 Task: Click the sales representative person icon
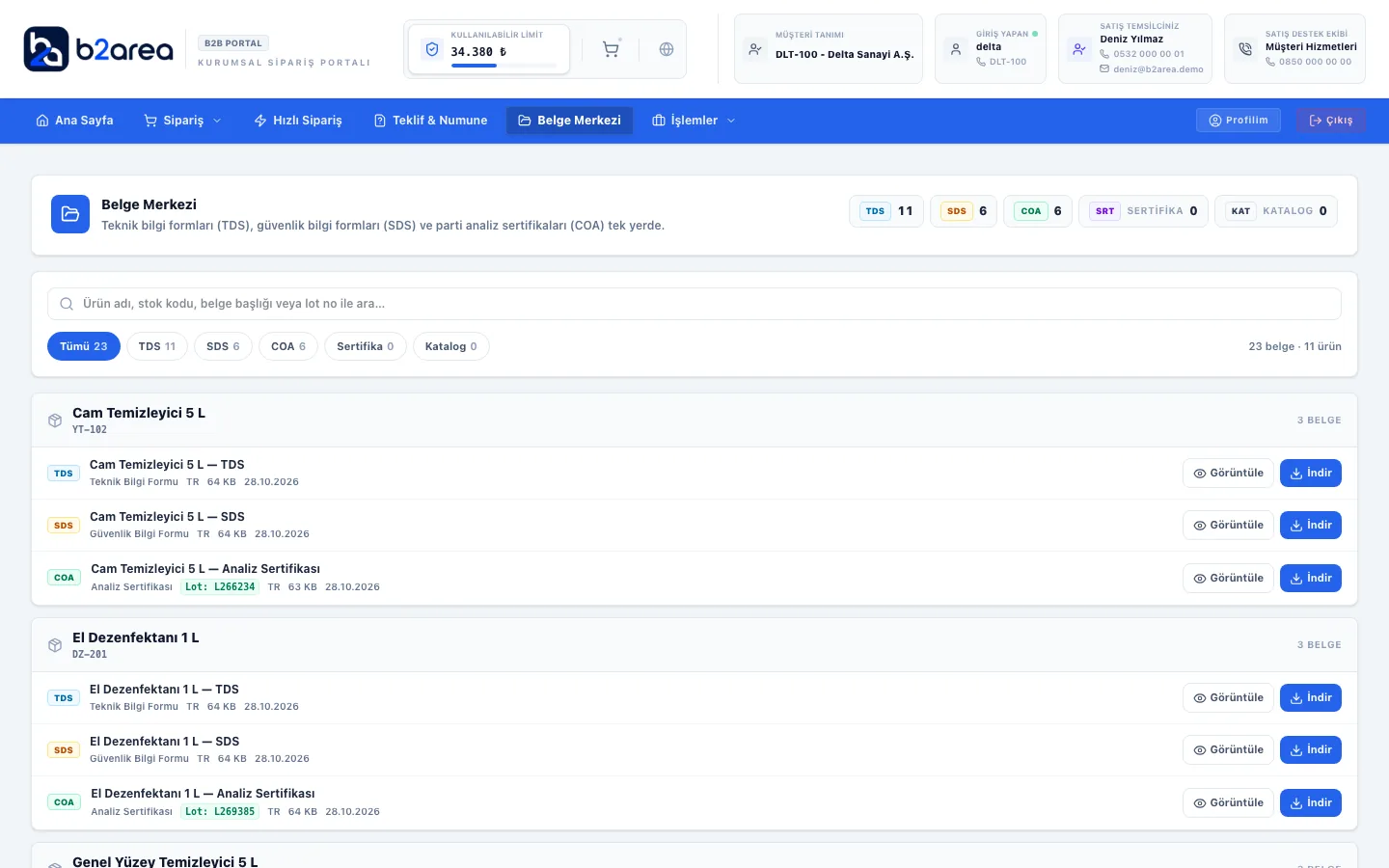pyautogui.click(x=1079, y=48)
